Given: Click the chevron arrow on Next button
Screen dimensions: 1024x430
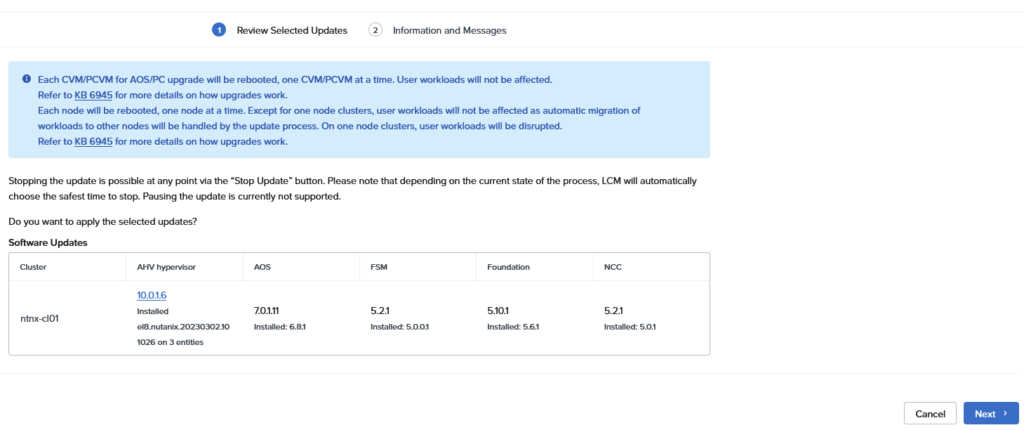Looking at the screenshot, I should tap(1004, 414).
